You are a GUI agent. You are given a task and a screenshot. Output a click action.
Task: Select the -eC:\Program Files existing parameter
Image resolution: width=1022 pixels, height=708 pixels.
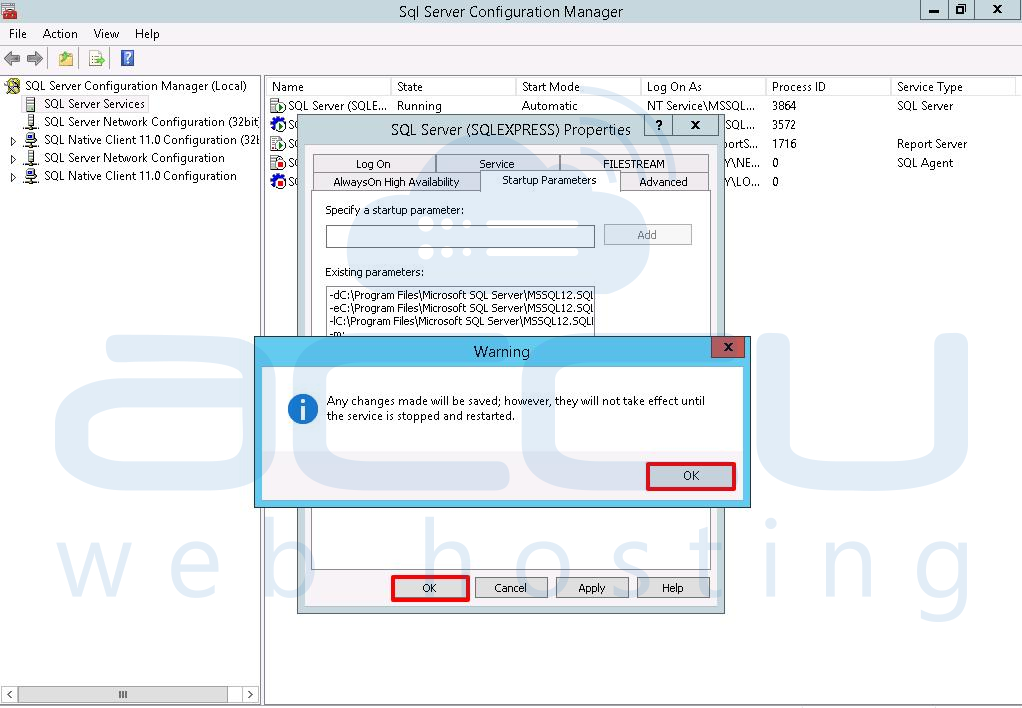461,308
